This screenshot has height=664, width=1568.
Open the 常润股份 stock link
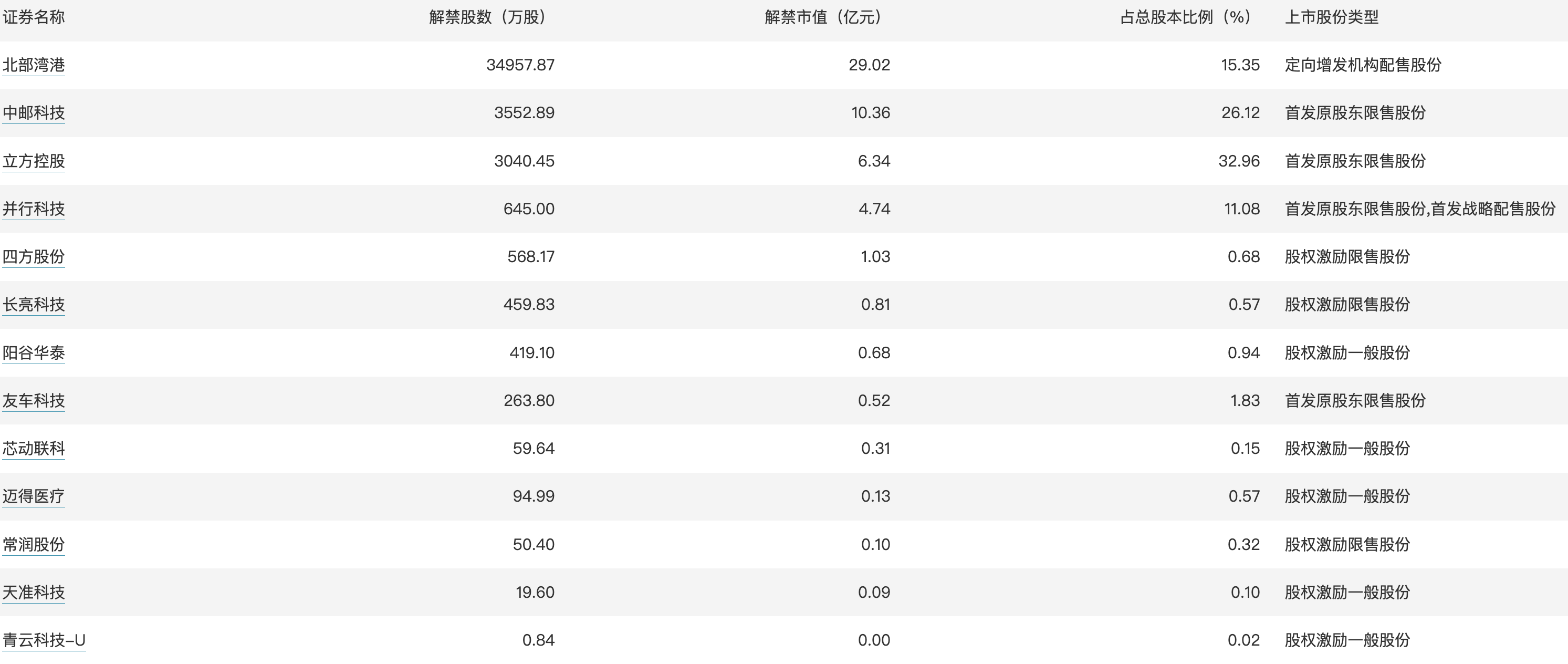point(34,544)
